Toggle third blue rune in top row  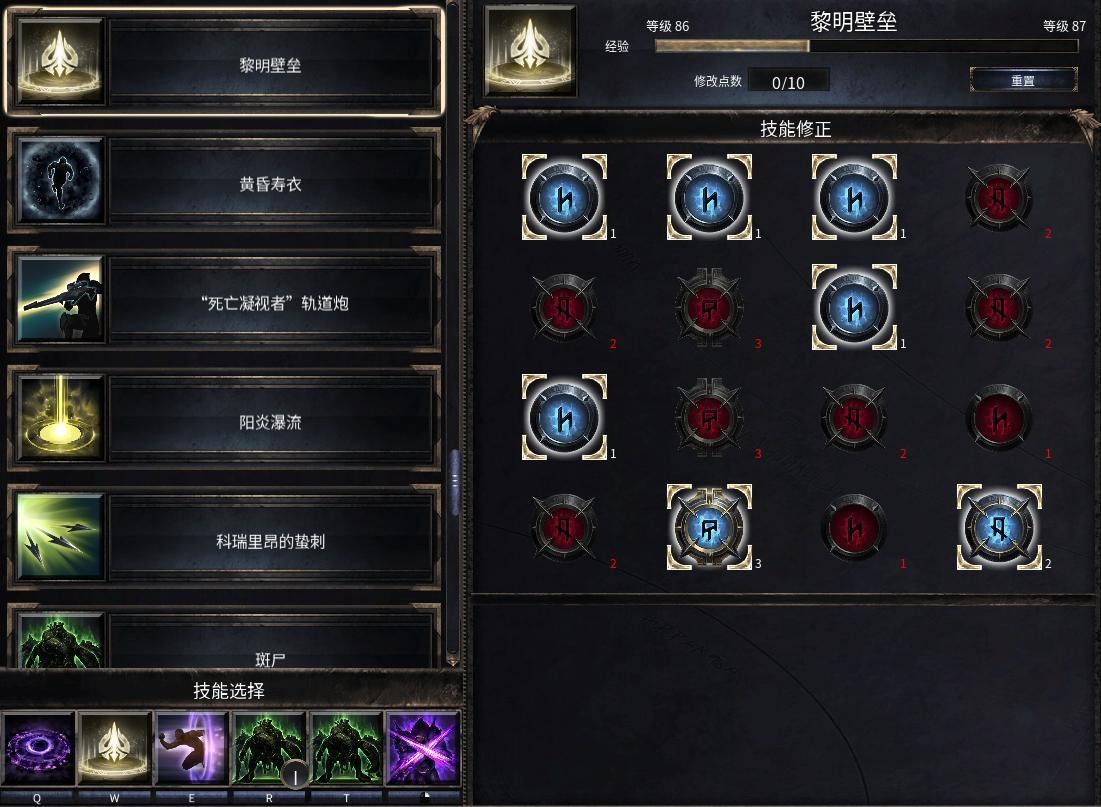click(854, 197)
